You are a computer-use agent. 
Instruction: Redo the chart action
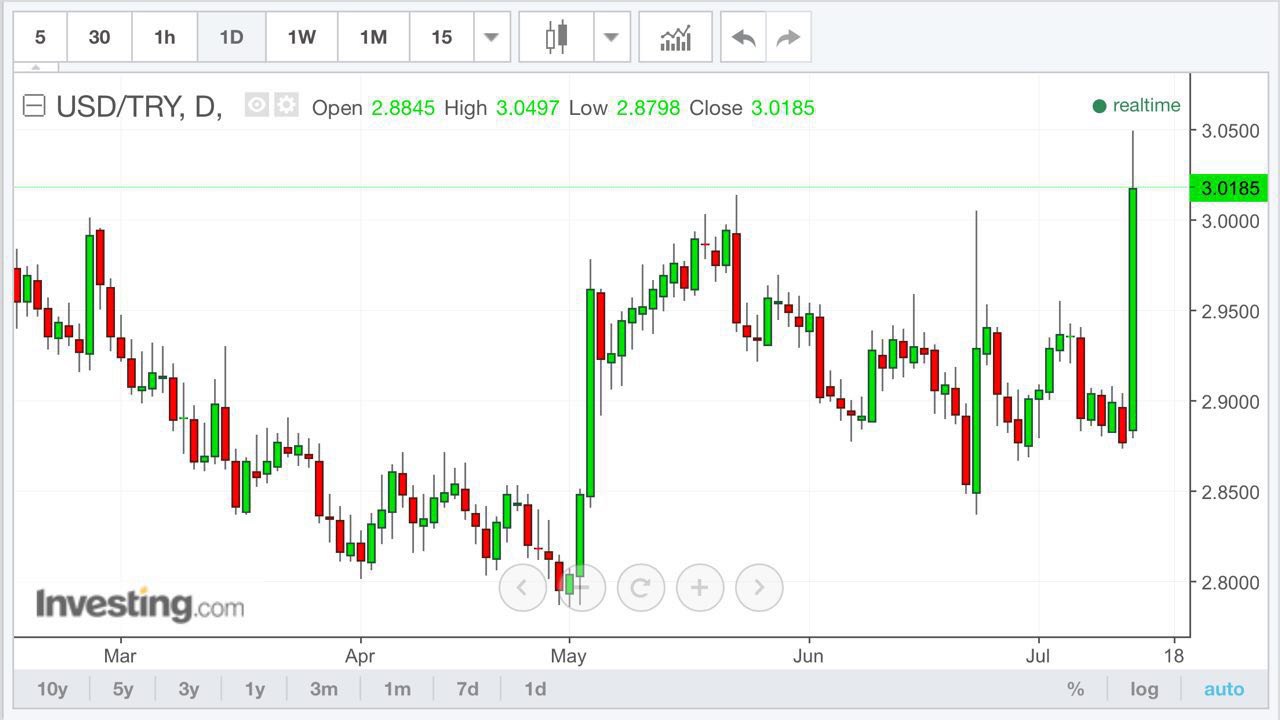pos(788,37)
